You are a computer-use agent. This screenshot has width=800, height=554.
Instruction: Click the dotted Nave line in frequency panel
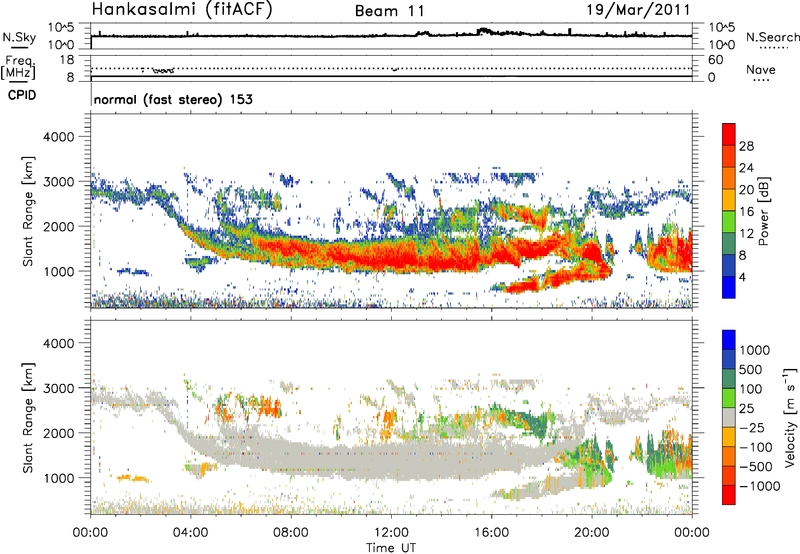(x=391, y=68)
